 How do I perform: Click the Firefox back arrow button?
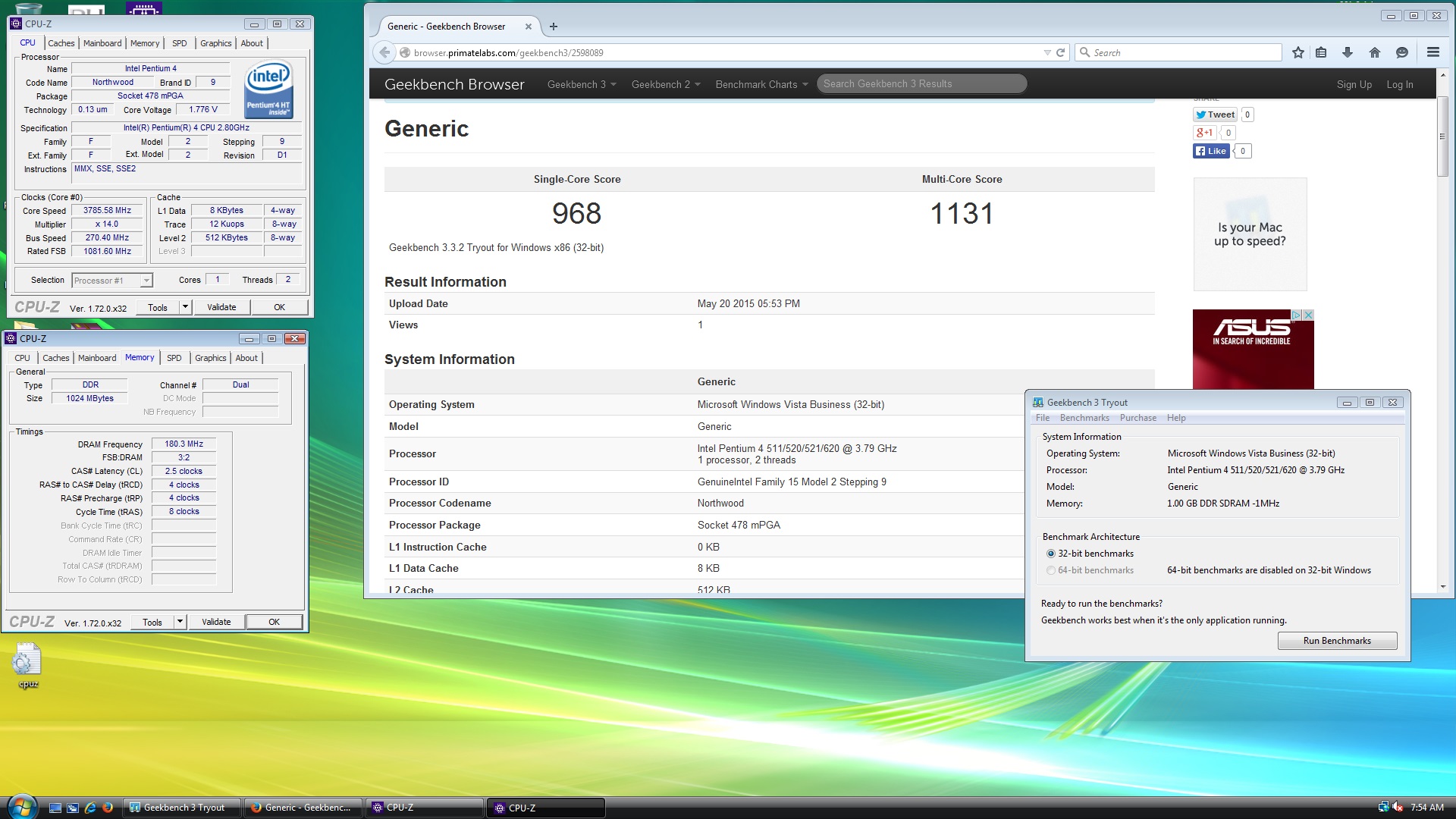pyautogui.click(x=384, y=52)
